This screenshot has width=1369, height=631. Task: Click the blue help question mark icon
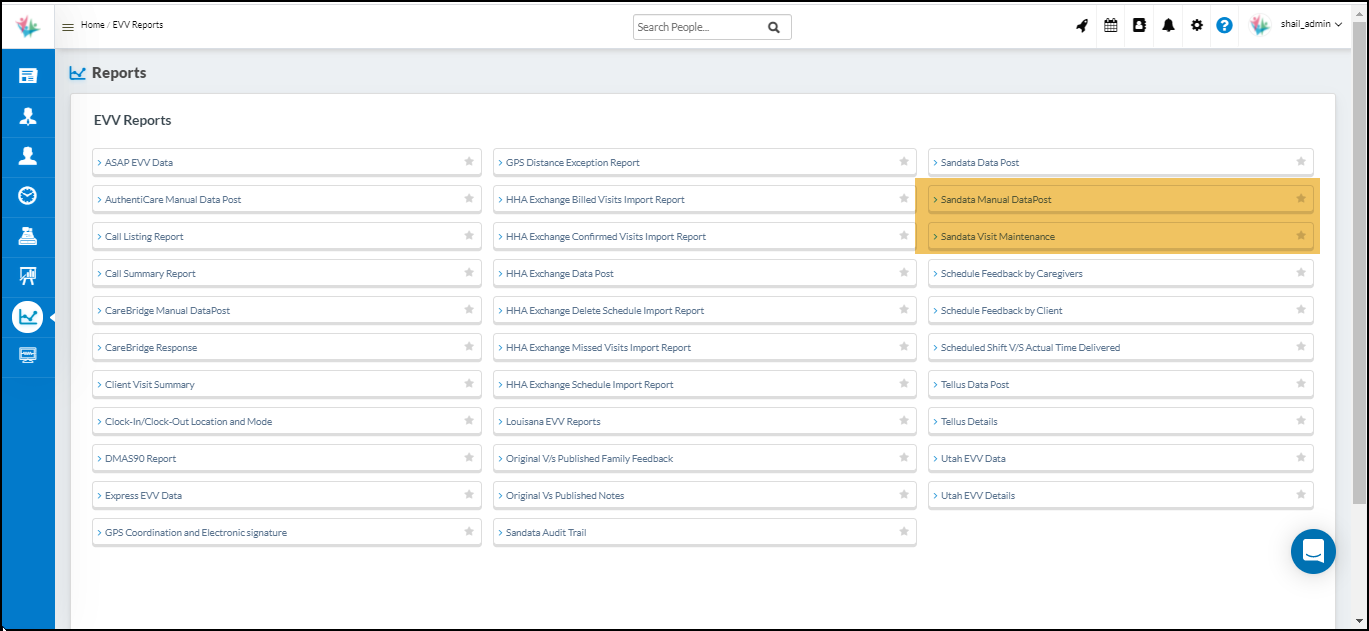point(1224,26)
